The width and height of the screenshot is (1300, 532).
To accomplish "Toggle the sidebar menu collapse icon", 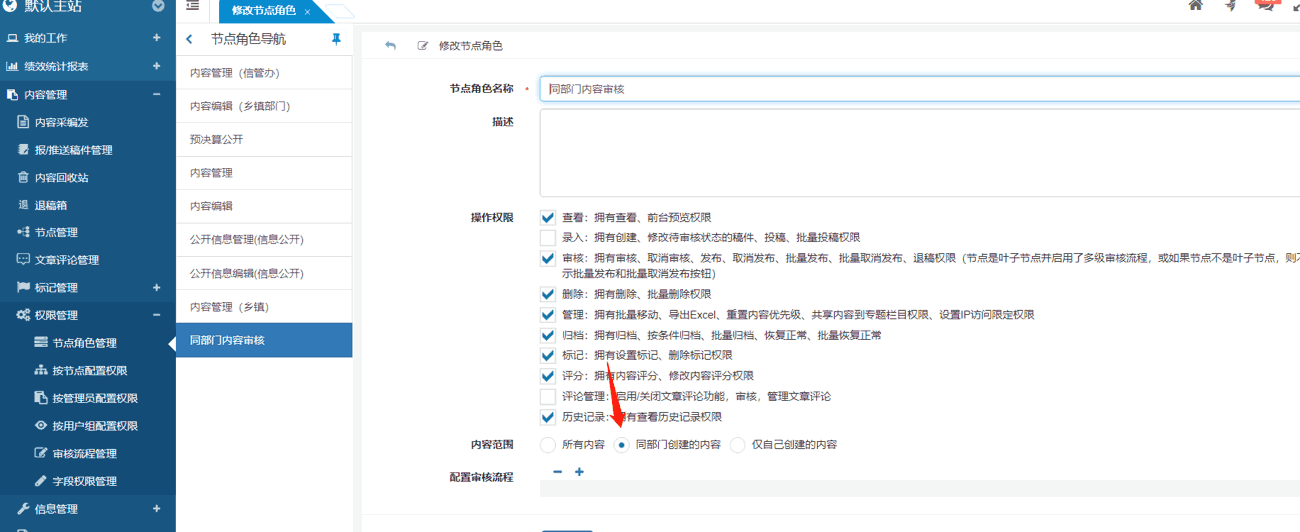I will [193, 7].
